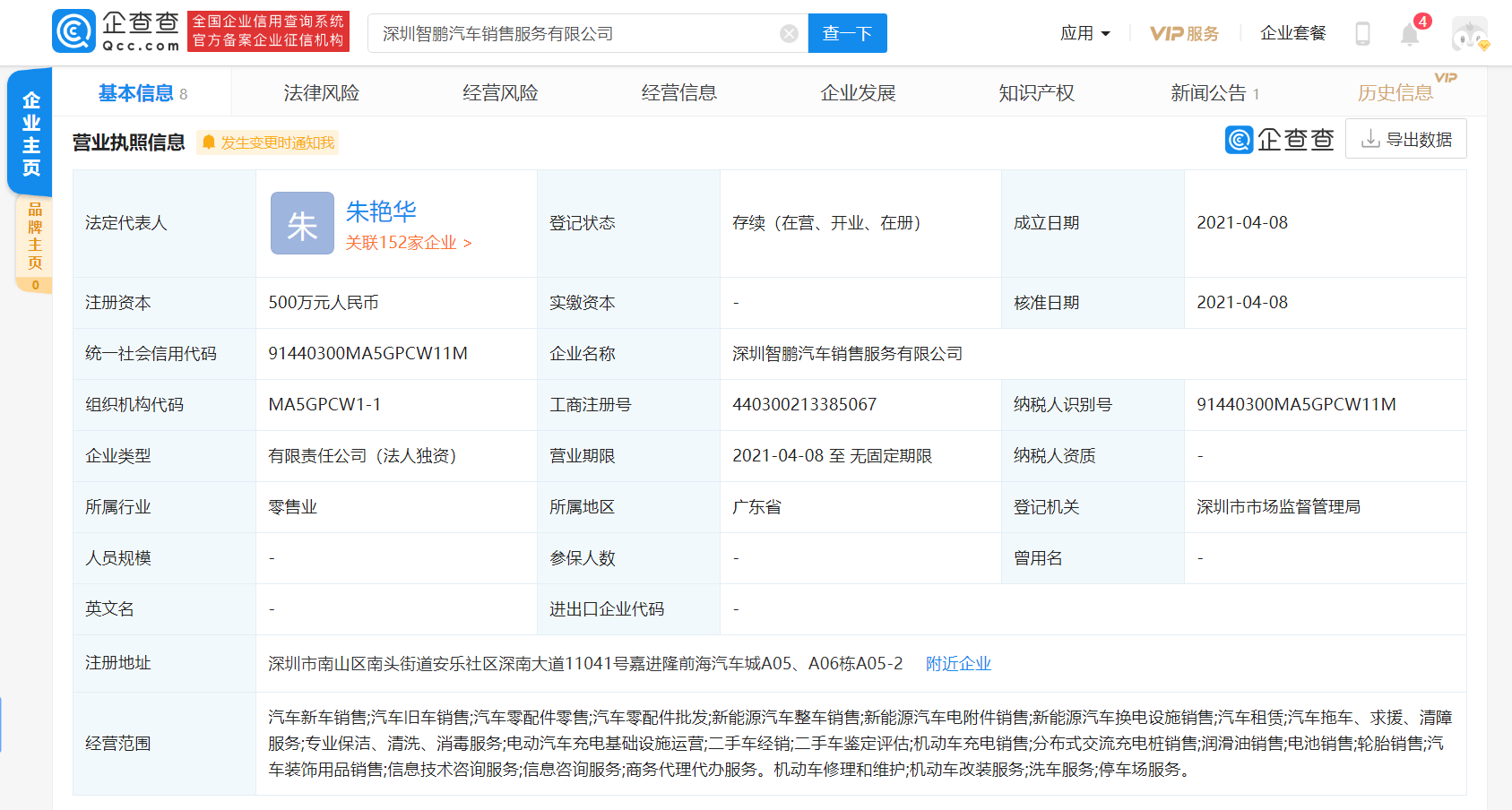
Task: Click the 查一下 search button
Action: click(x=847, y=33)
